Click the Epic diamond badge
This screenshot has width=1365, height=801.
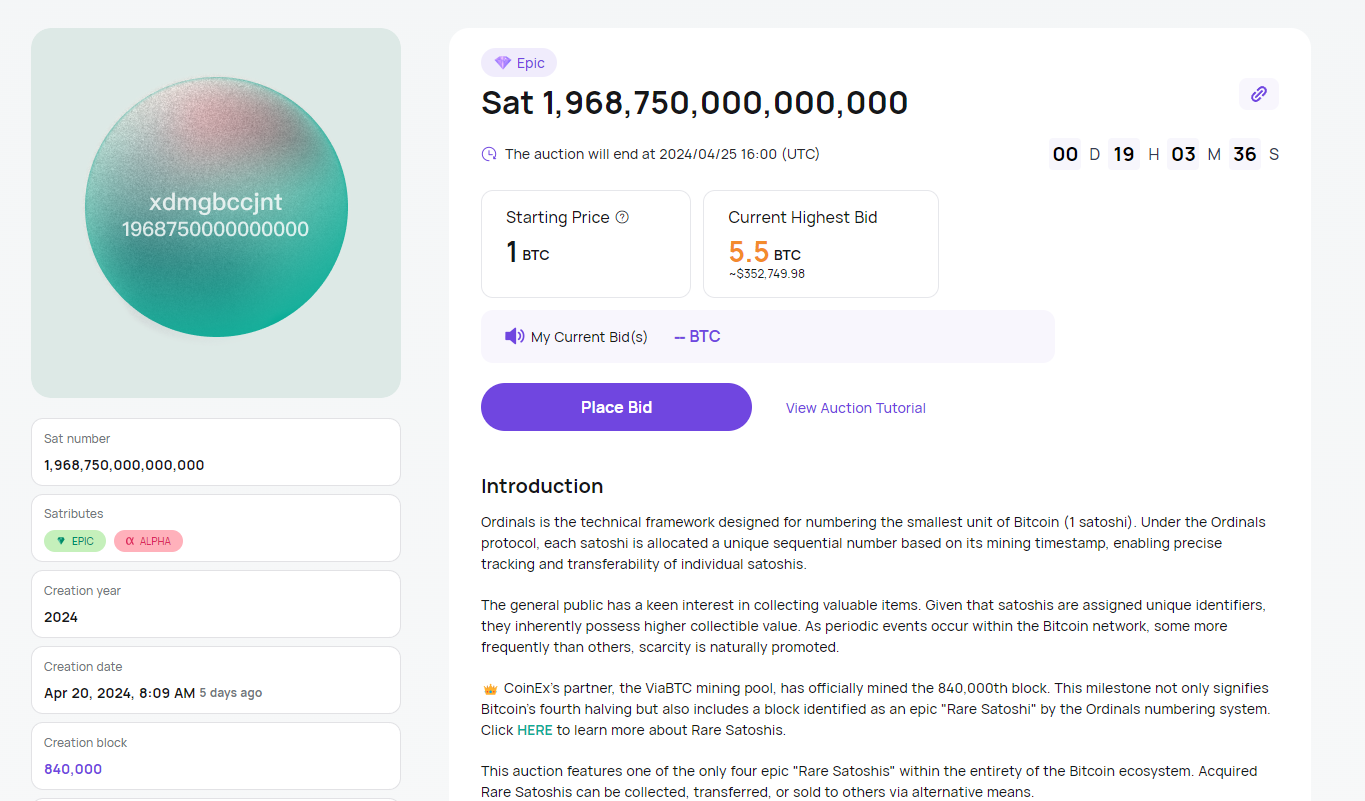(x=519, y=63)
